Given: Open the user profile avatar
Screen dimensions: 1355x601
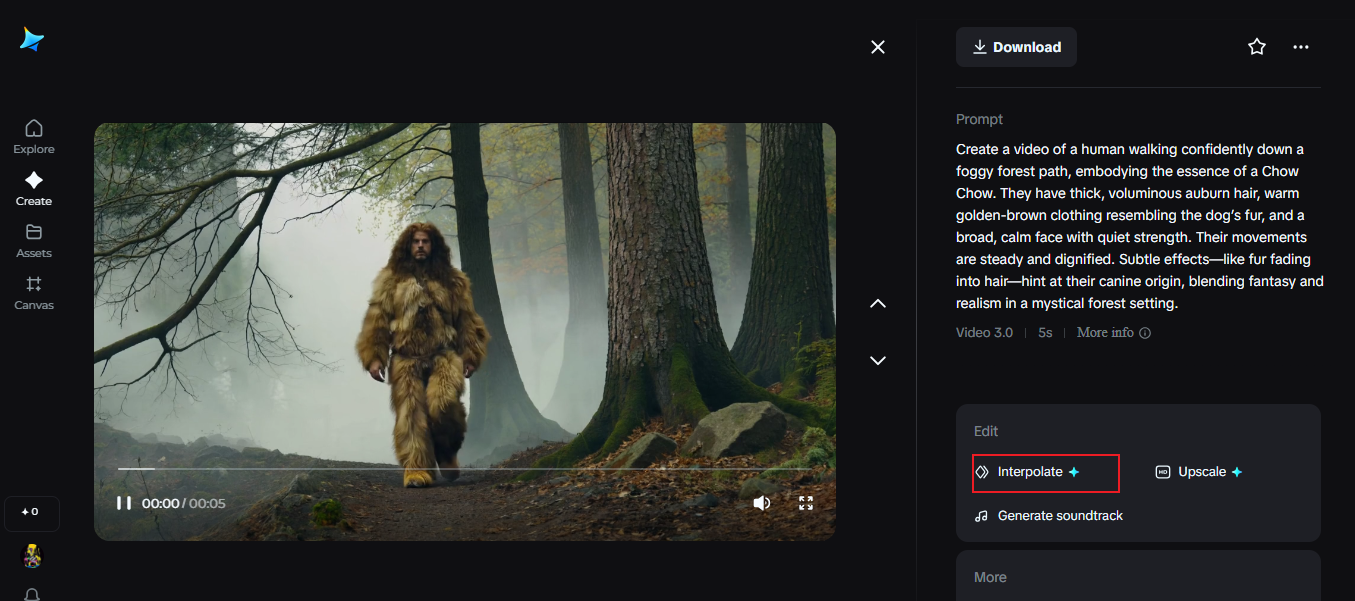Looking at the screenshot, I should [32, 556].
